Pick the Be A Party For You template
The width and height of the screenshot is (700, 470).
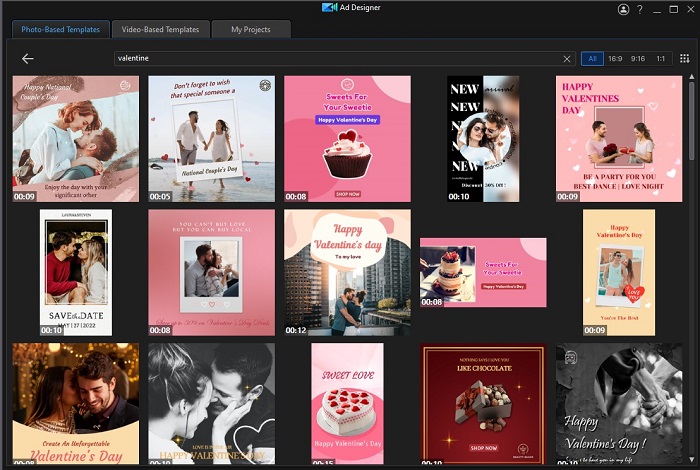tap(619, 139)
